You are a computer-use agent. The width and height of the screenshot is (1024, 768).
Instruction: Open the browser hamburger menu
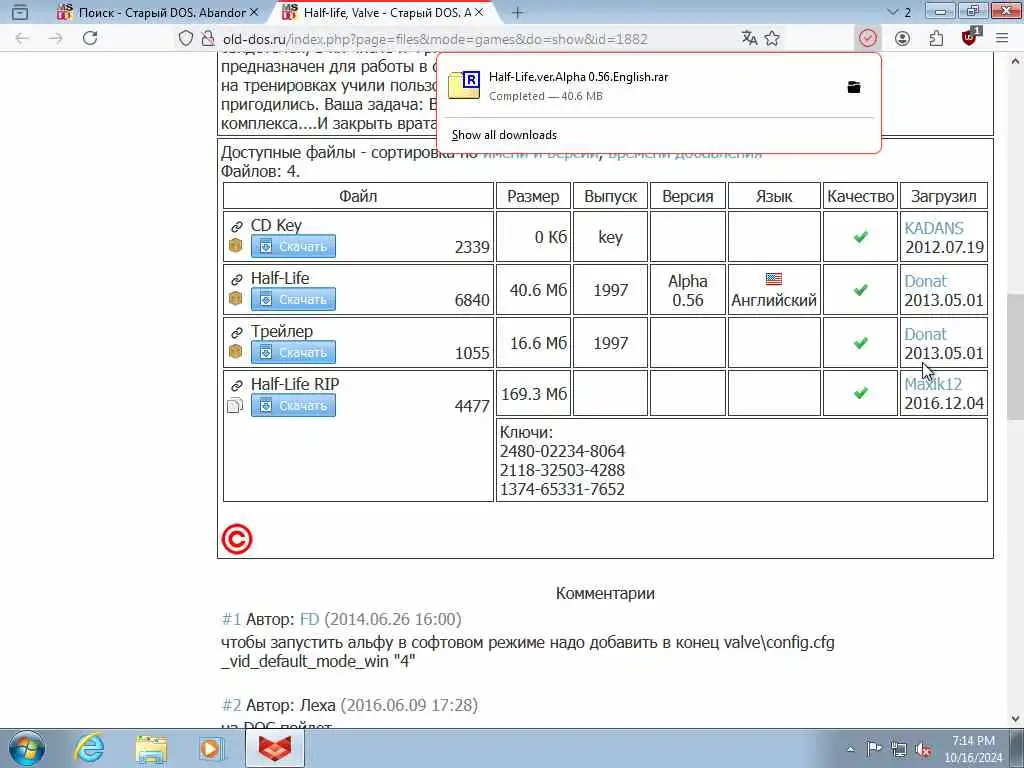(1002, 39)
